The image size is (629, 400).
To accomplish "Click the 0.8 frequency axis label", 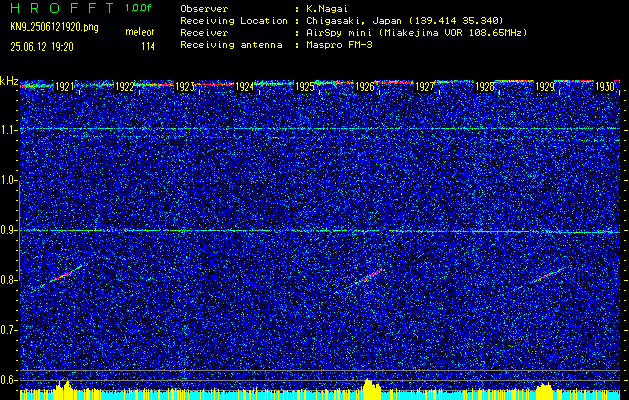I will [8, 280].
